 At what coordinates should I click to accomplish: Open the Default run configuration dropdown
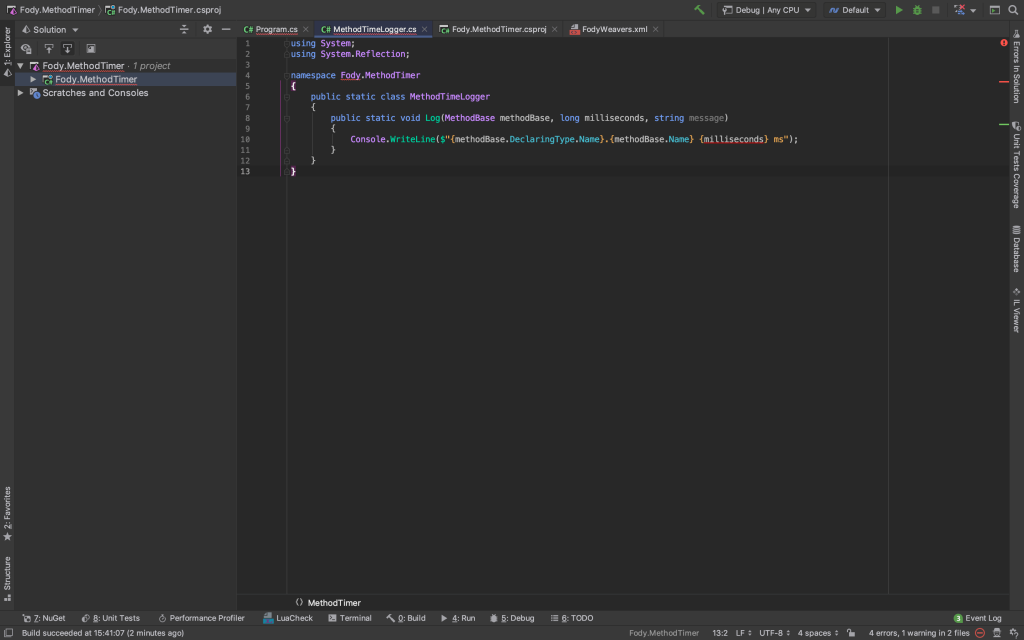tap(855, 10)
